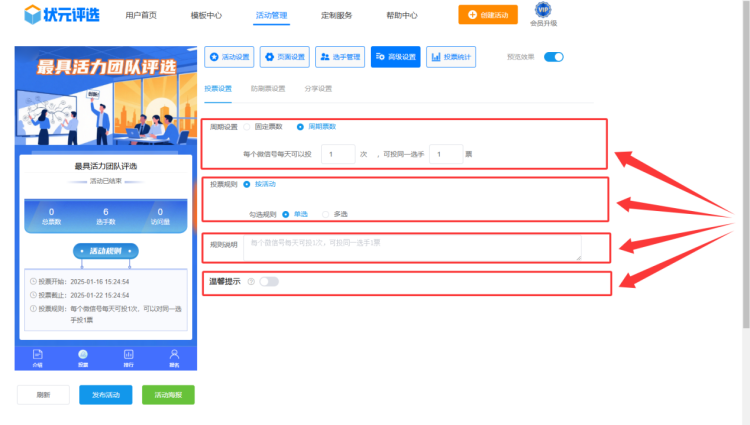
Task: Tap 报名 signup icon in preview
Action: pos(174,355)
